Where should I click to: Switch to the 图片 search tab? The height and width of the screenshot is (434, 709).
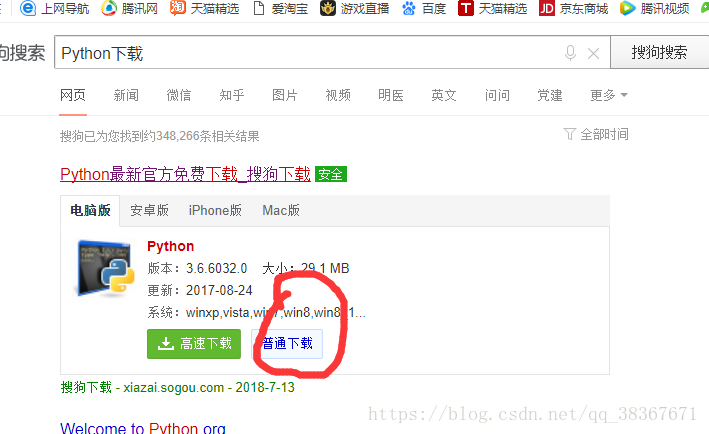(285, 95)
